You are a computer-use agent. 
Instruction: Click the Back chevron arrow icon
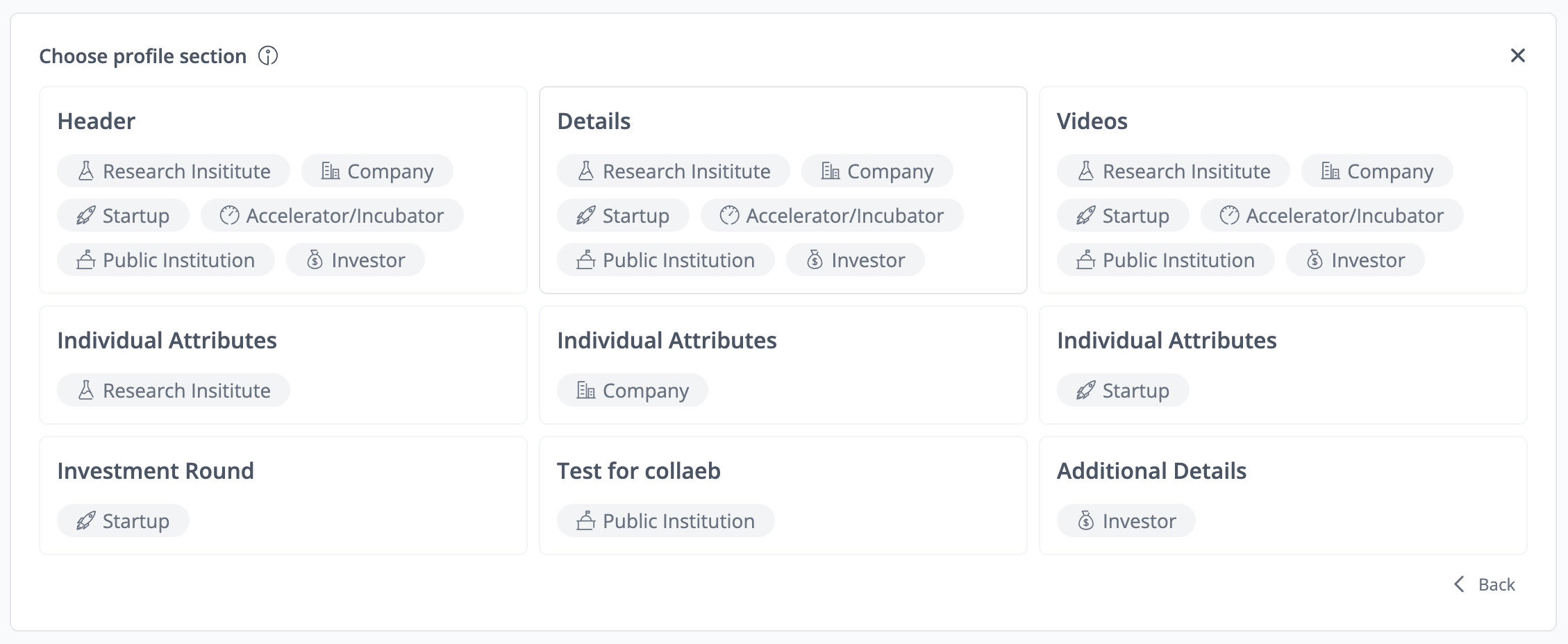[1459, 584]
